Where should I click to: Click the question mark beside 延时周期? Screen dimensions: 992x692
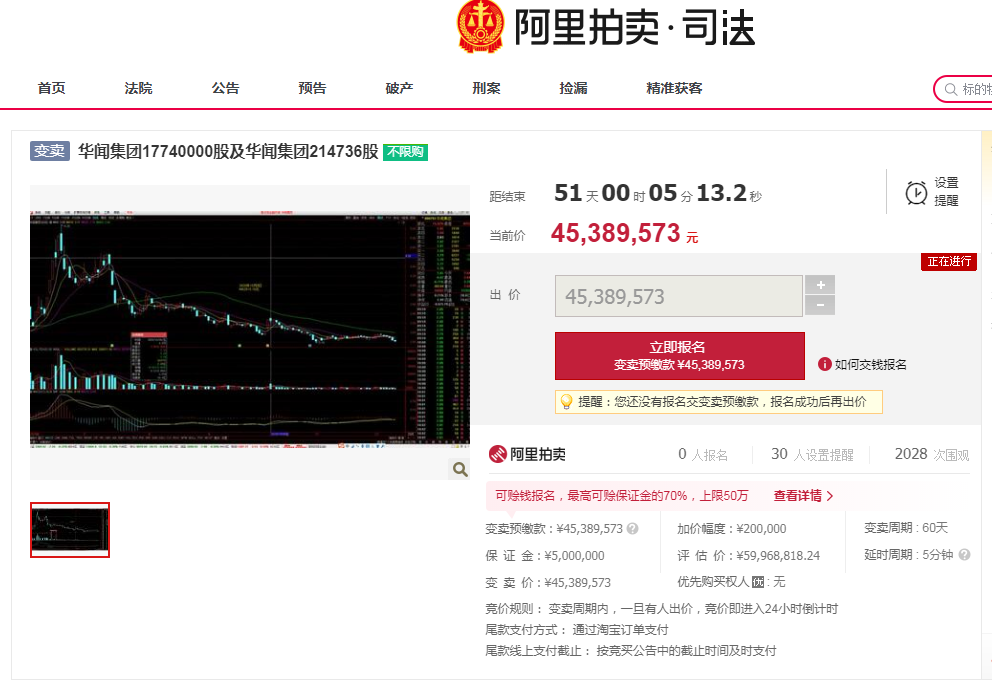(x=964, y=555)
